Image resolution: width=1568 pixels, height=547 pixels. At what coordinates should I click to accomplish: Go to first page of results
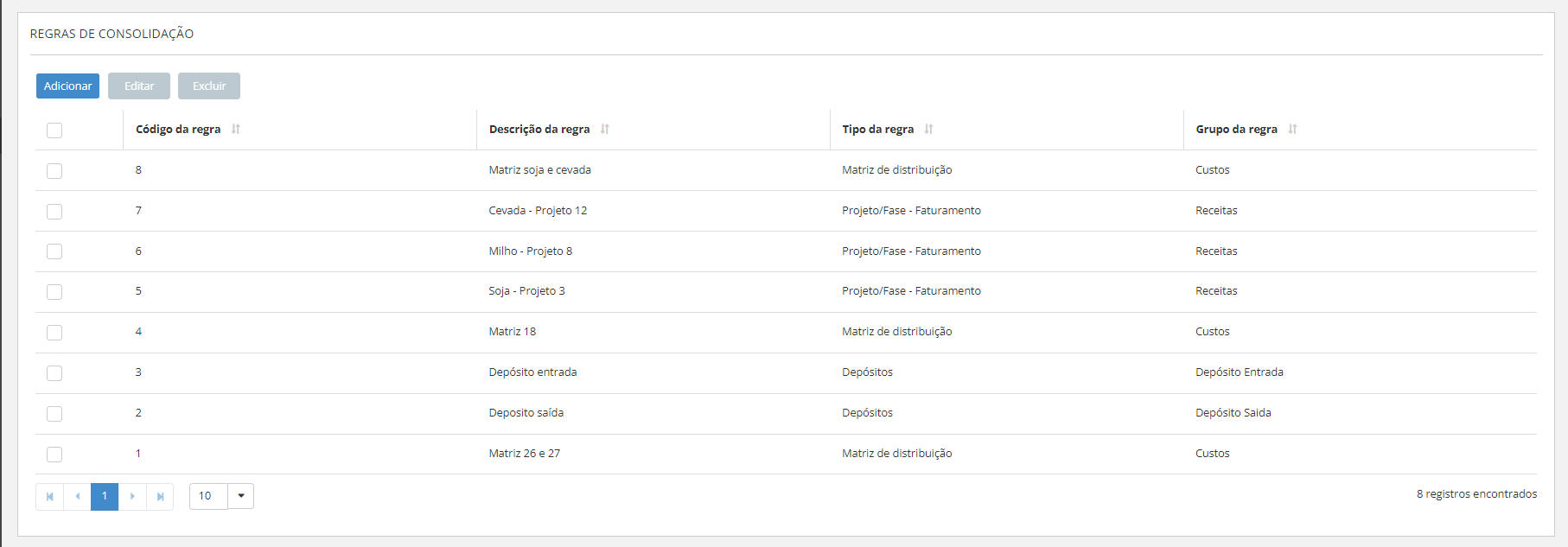click(x=49, y=496)
